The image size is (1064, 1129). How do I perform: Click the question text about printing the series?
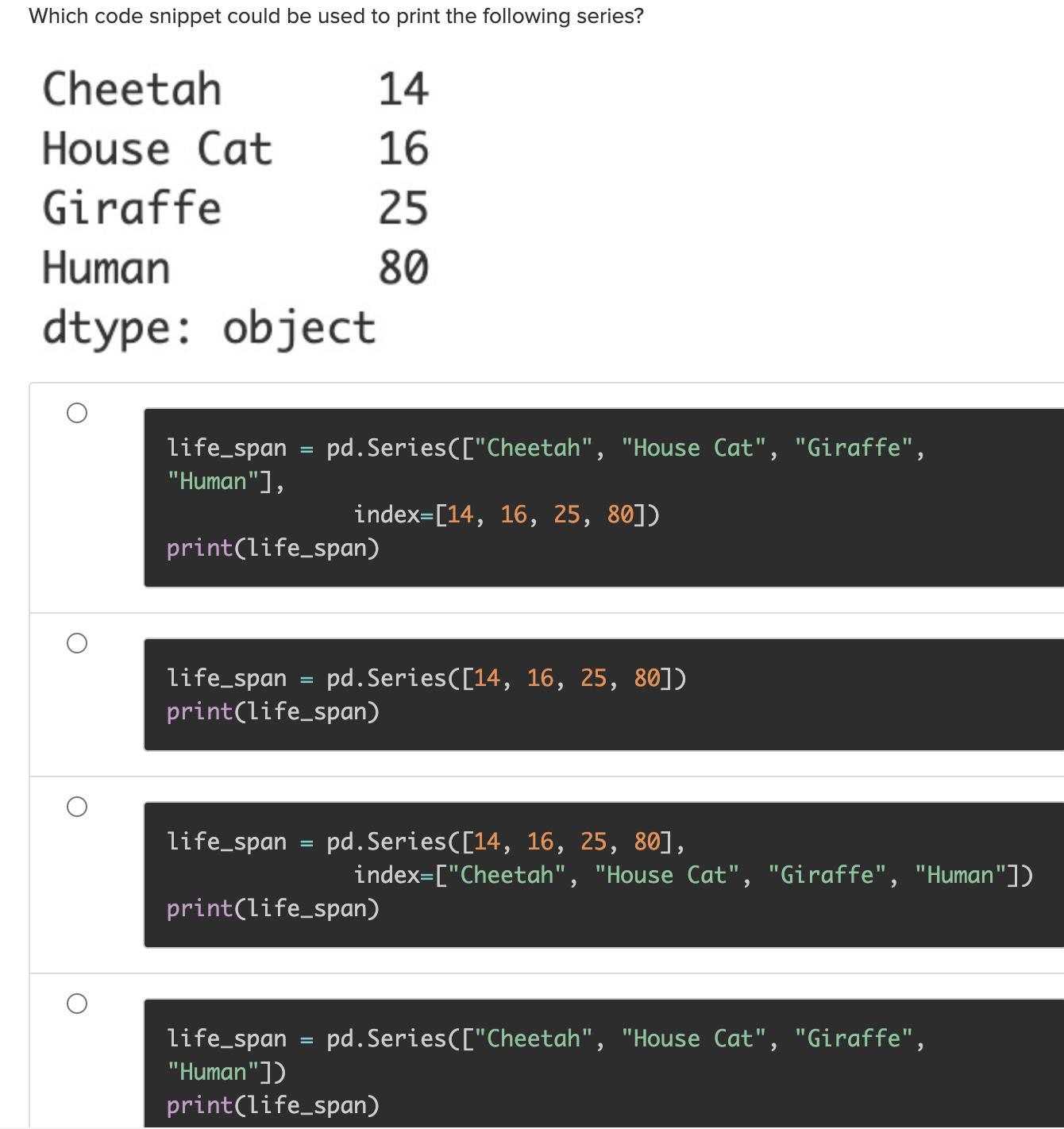(337, 16)
